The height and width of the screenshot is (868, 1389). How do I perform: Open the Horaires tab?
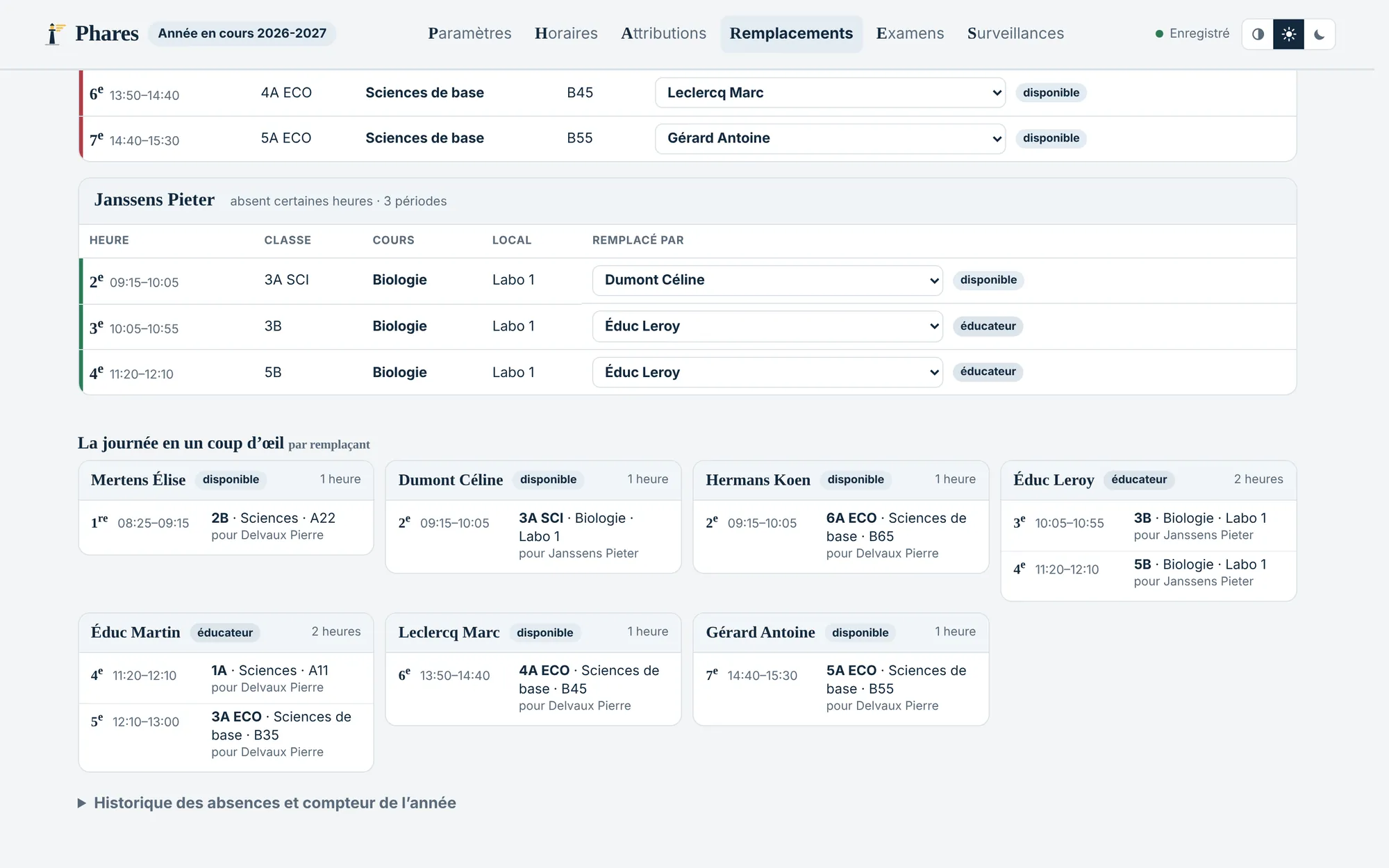(566, 33)
